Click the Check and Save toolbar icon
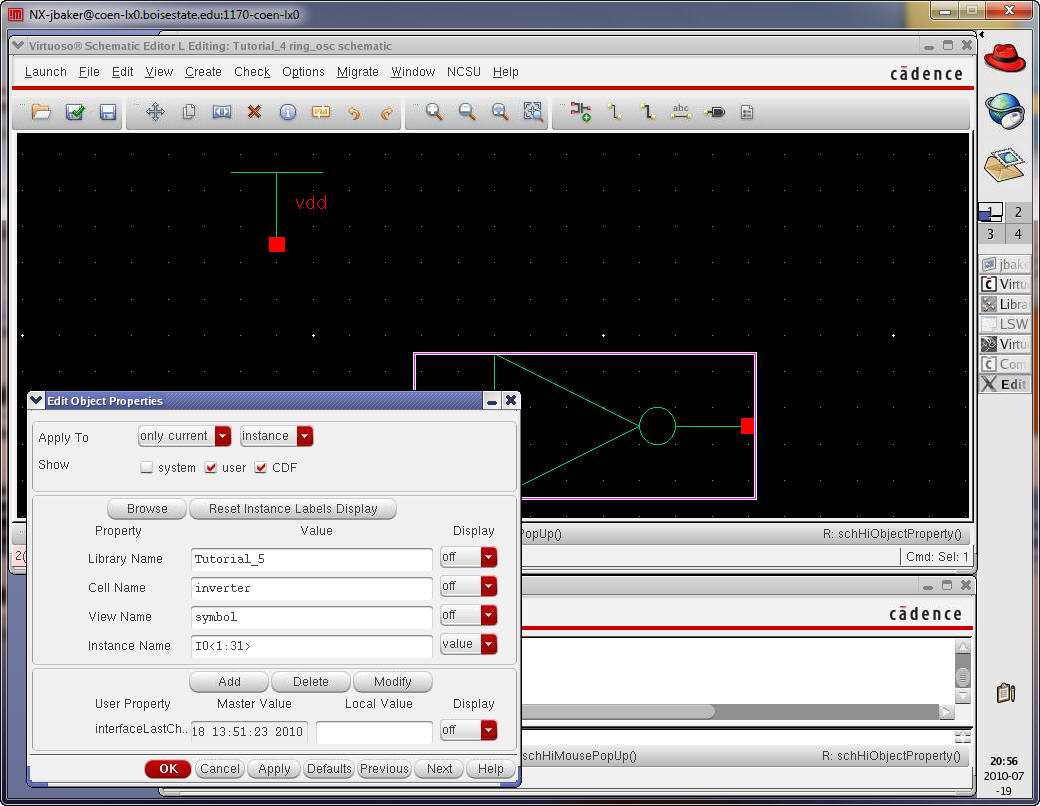 (75, 112)
